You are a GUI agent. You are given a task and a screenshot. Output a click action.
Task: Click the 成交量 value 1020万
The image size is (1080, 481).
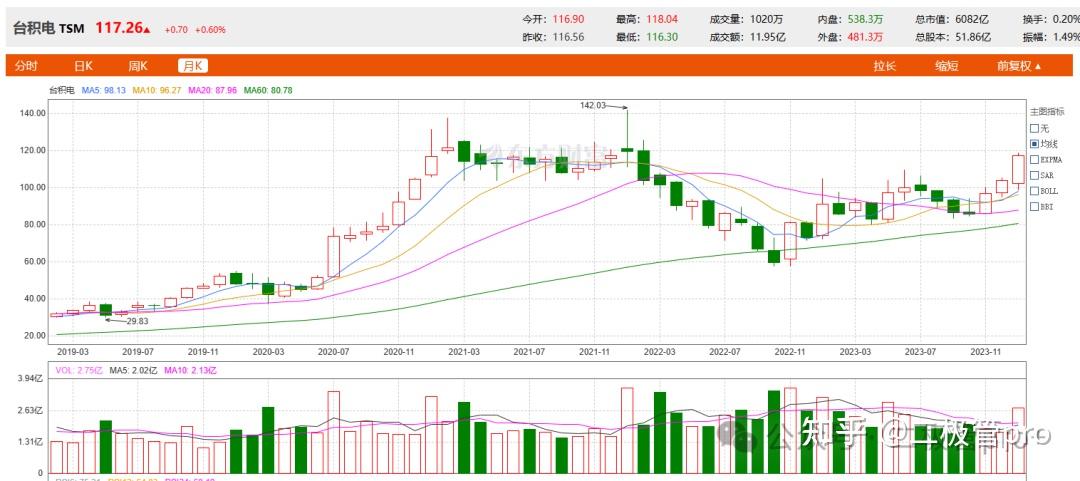pyautogui.click(x=768, y=20)
